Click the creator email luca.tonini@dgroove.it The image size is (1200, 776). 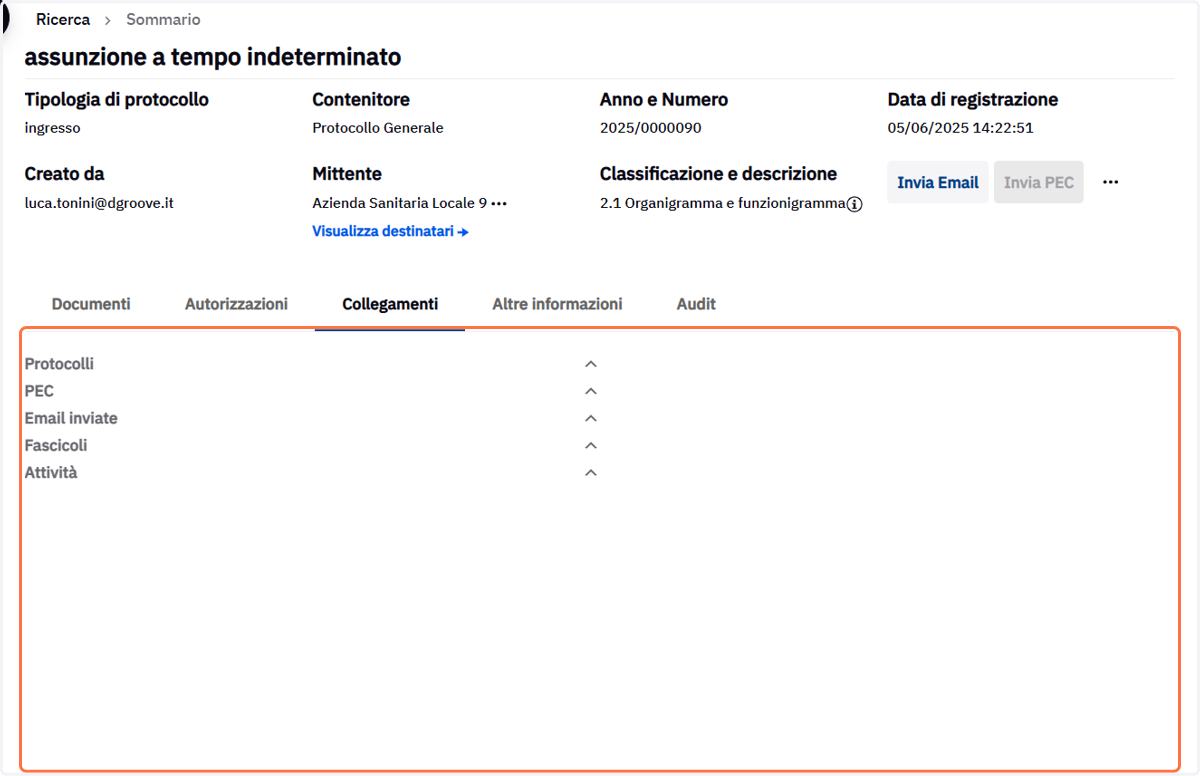(99, 203)
